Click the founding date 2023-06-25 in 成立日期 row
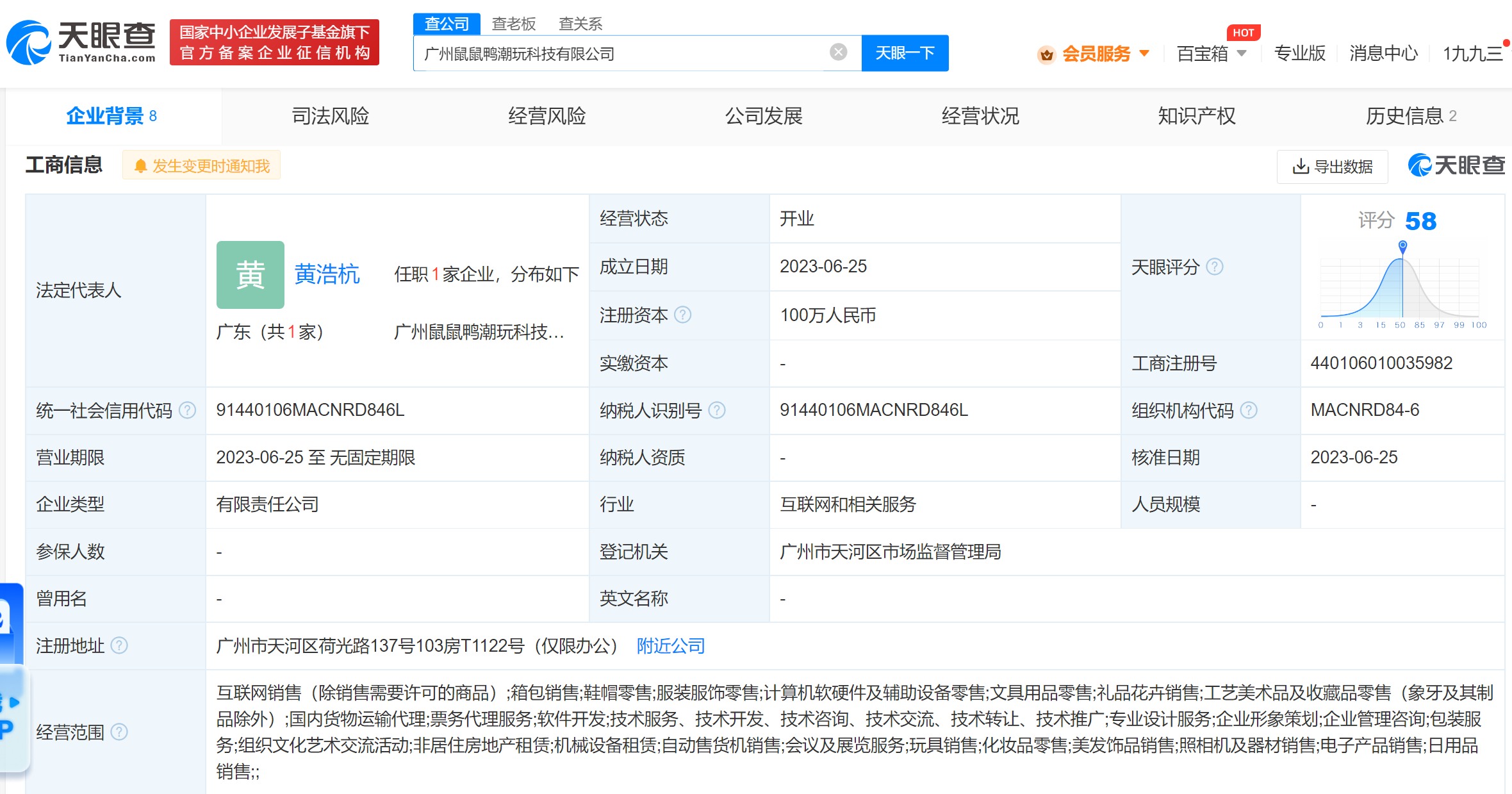The width and height of the screenshot is (1512, 794). [x=823, y=267]
